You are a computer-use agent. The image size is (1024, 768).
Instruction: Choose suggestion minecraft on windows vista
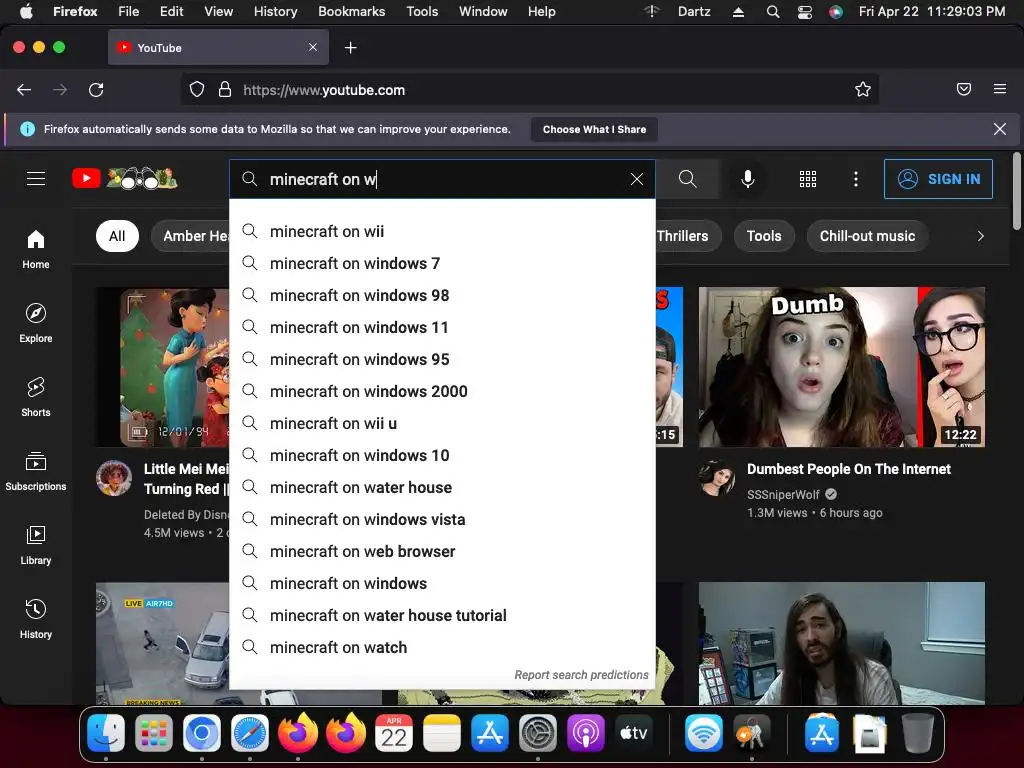[x=442, y=519]
